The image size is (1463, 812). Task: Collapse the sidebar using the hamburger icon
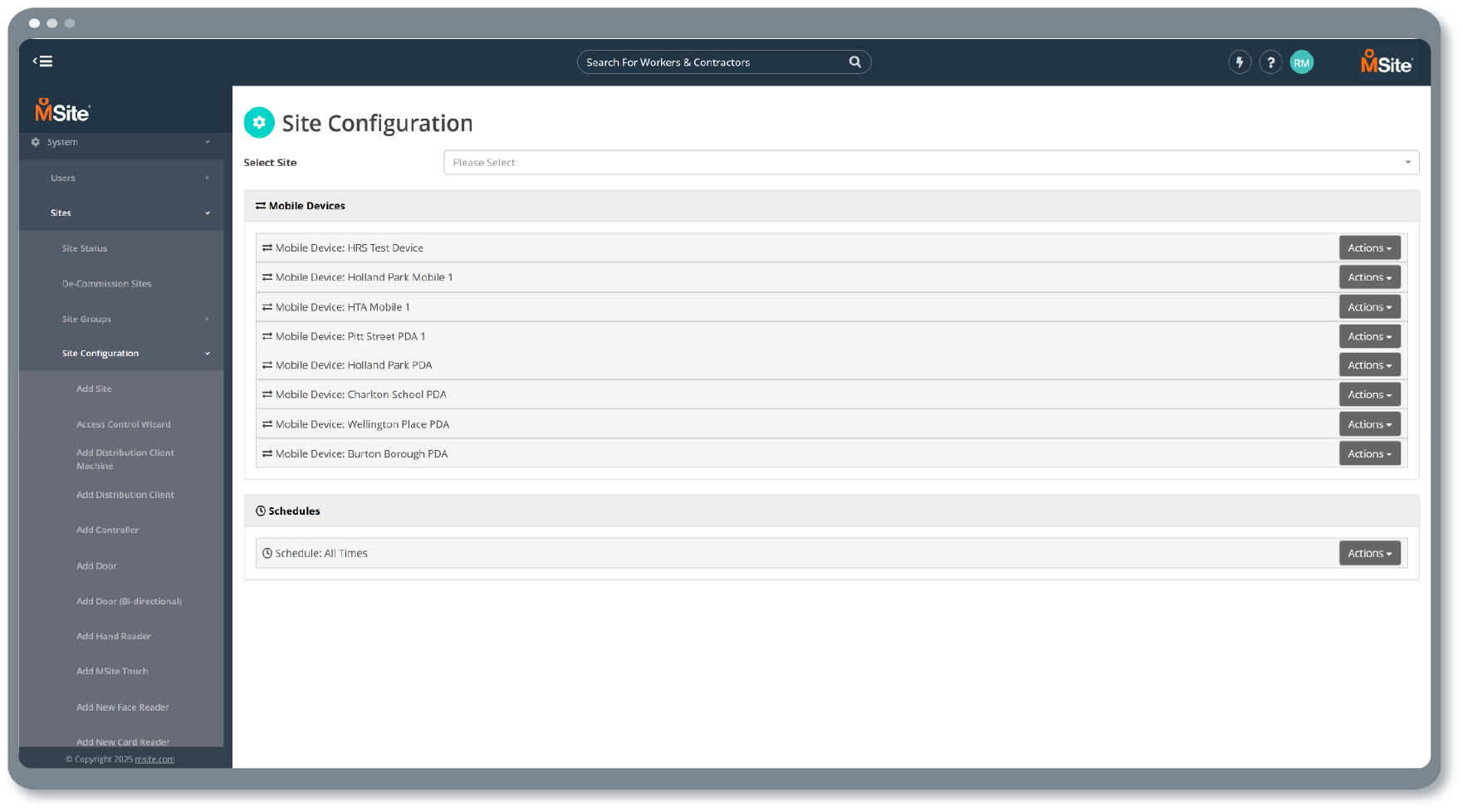tap(42, 61)
